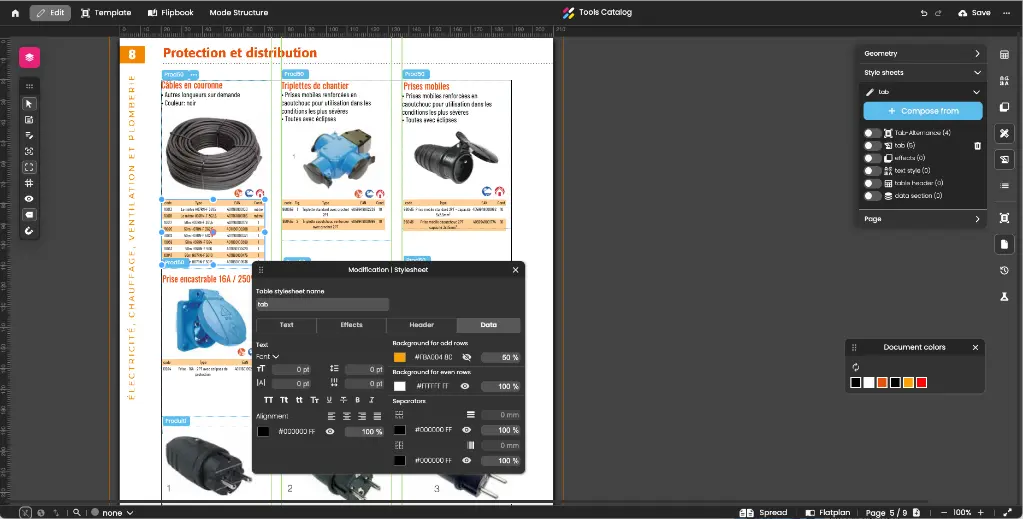Pick the orange odd rows color swatch
Screen dimensions: 1023x519
(400, 358)
